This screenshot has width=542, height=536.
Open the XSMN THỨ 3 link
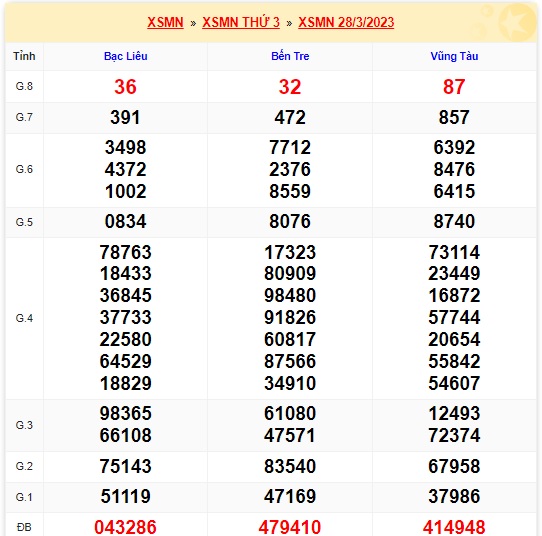(x=241, y=22)
